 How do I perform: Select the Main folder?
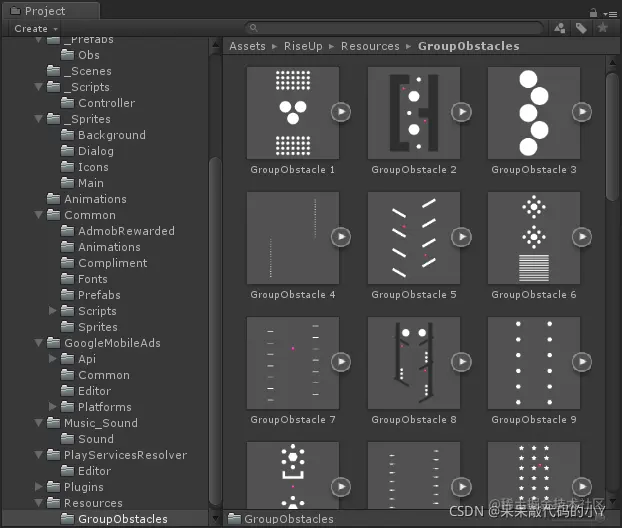pyautogui.click(x=83, y=183)
